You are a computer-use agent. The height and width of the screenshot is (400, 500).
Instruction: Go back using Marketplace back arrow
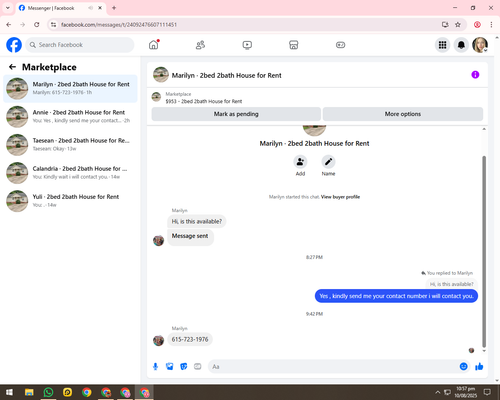pos(12,67)
